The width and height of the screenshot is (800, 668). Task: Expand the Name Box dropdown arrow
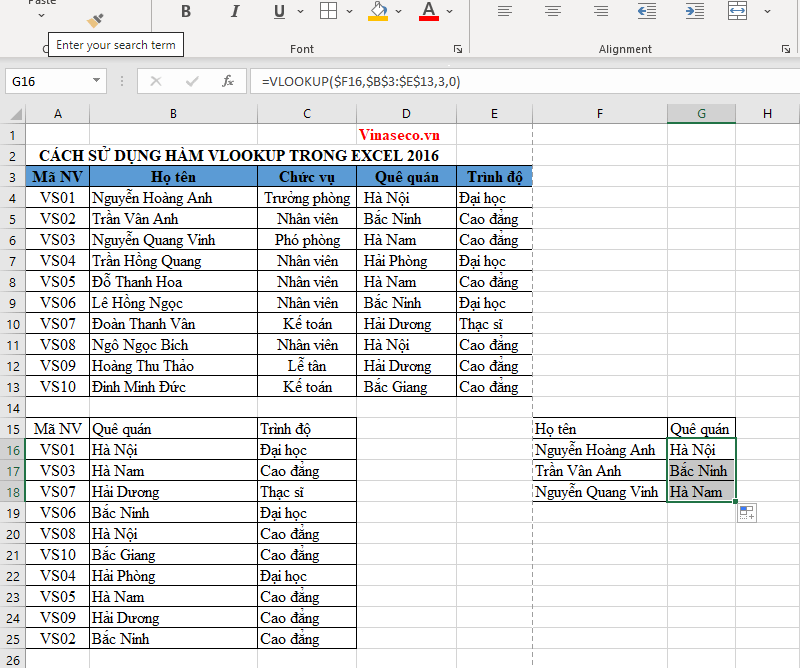(97, 81)
